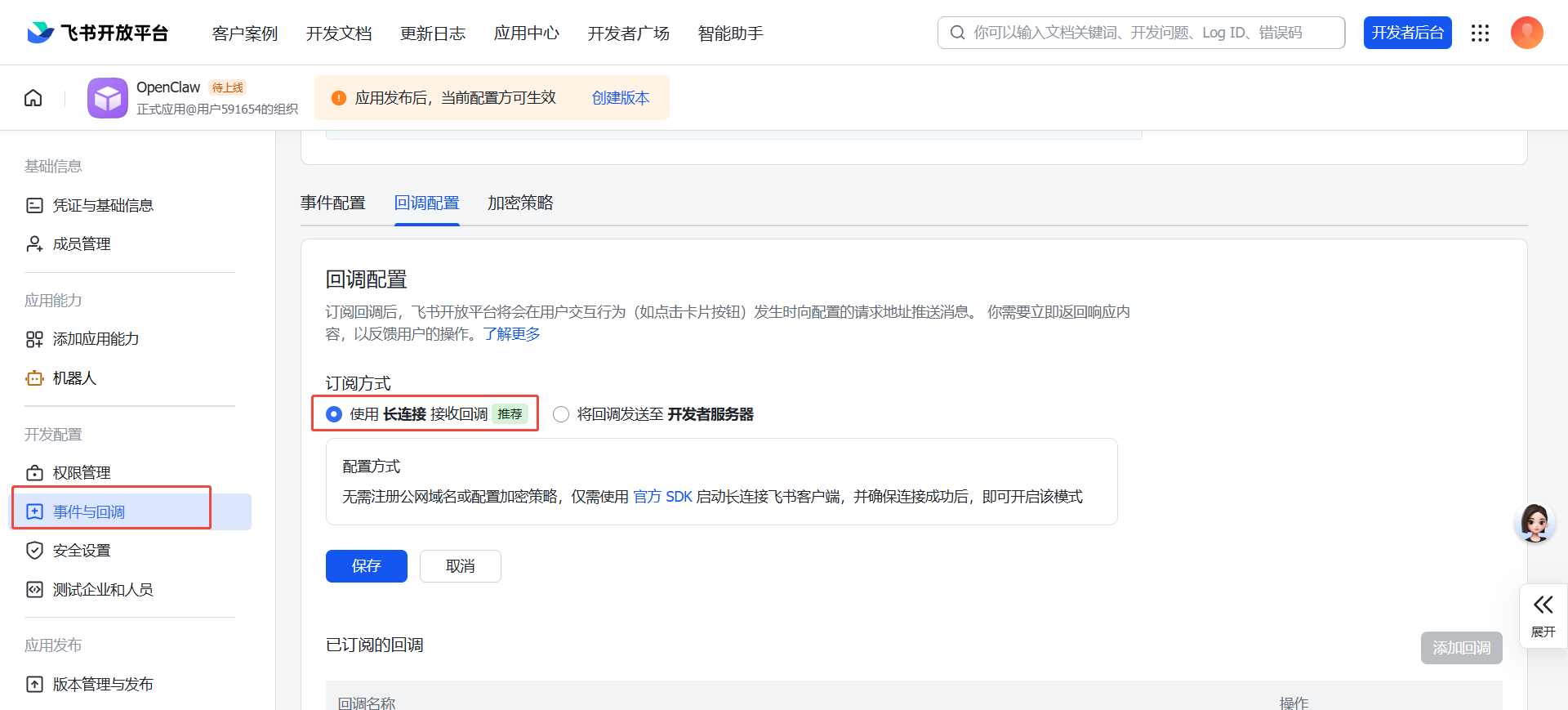Click the documentation search input field
This screenshot has height=710, width=1568.
(x=1143, y=33)
